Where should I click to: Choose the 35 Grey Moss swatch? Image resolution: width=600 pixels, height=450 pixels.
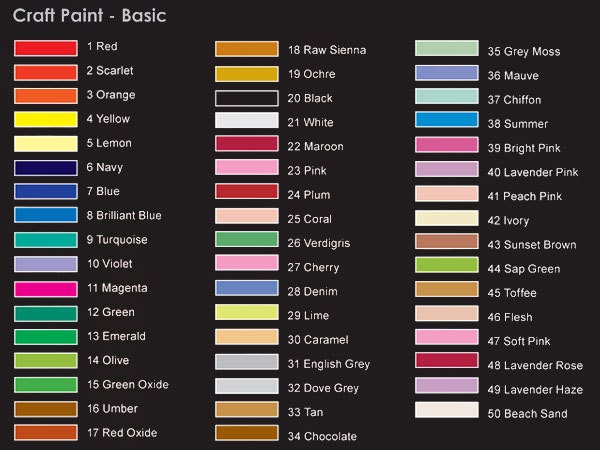[x=447, y=48]
